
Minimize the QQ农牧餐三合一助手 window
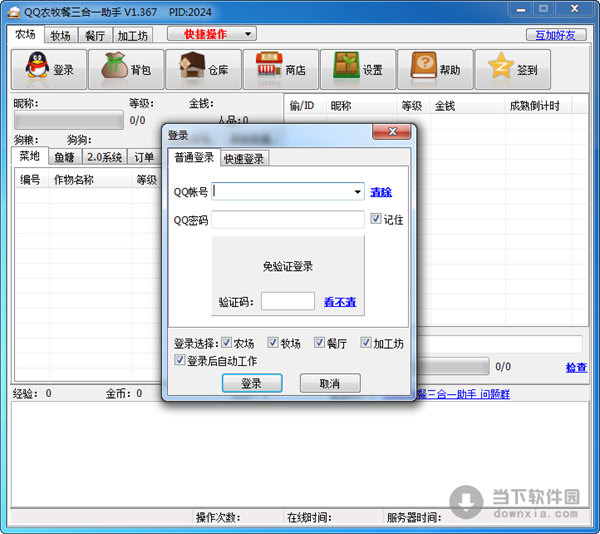click(521, 9)
